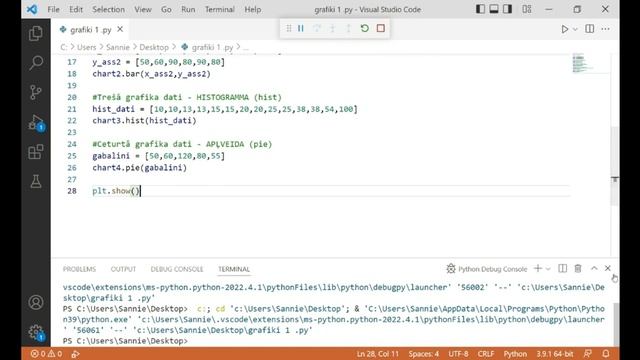Click the debug launch status bar icon
Viewport: 640px width, 360px height.
coord(76,354)
